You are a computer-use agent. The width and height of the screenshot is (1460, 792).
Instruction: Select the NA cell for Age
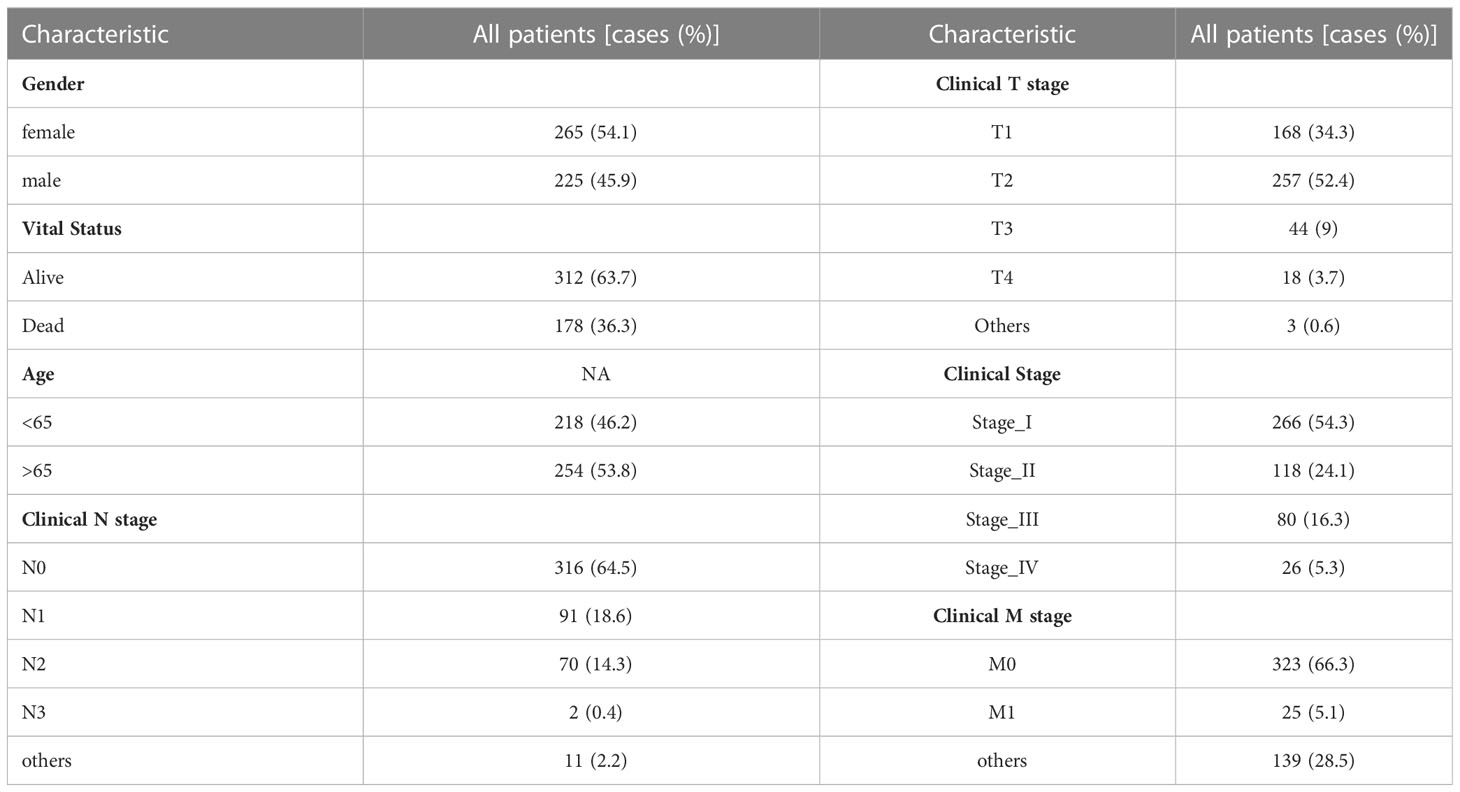[591, 374]
